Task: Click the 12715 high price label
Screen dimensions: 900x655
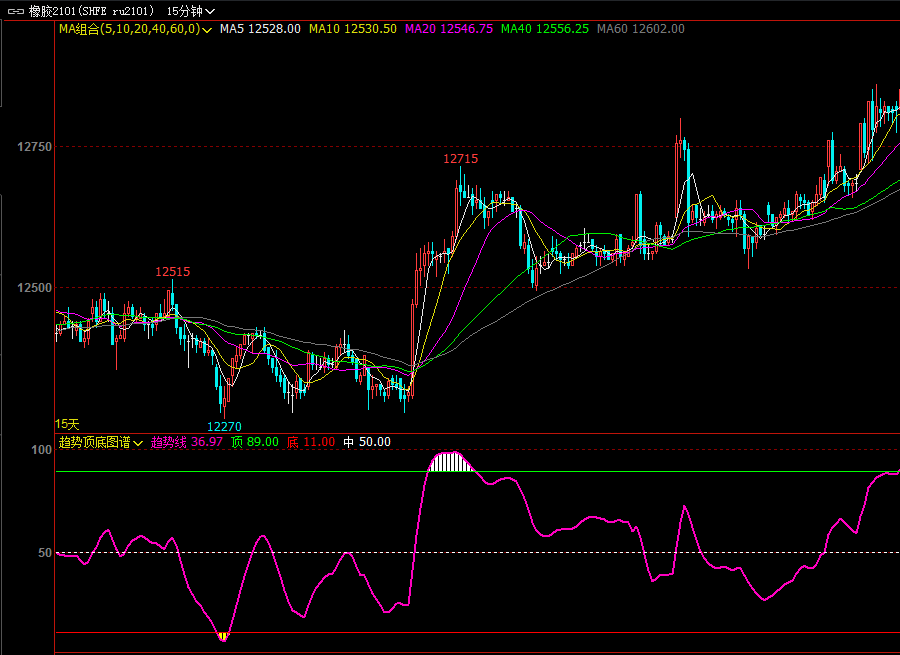Action: [460, 159]
